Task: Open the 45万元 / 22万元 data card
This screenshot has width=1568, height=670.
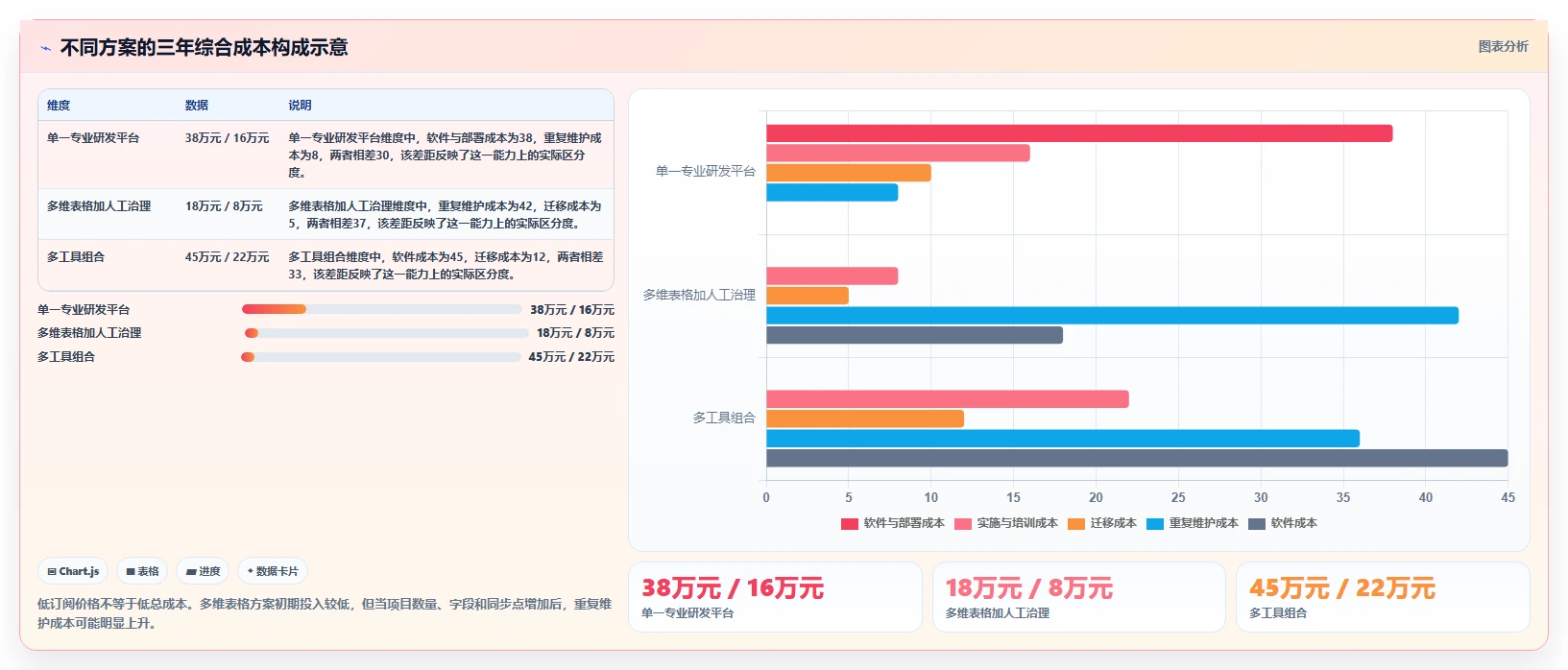Action: tap(1383, 597)
